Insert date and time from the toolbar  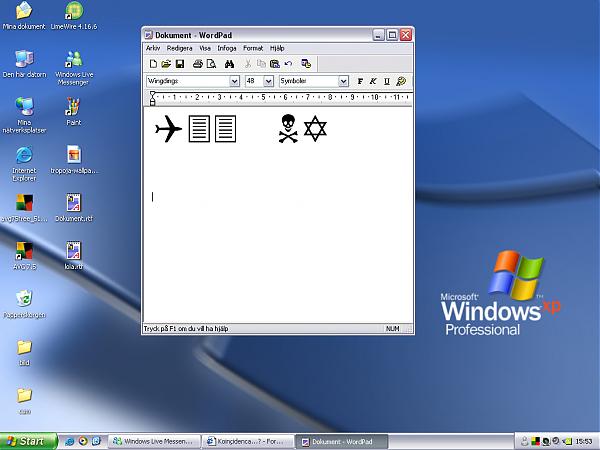[x=306, y=64]
